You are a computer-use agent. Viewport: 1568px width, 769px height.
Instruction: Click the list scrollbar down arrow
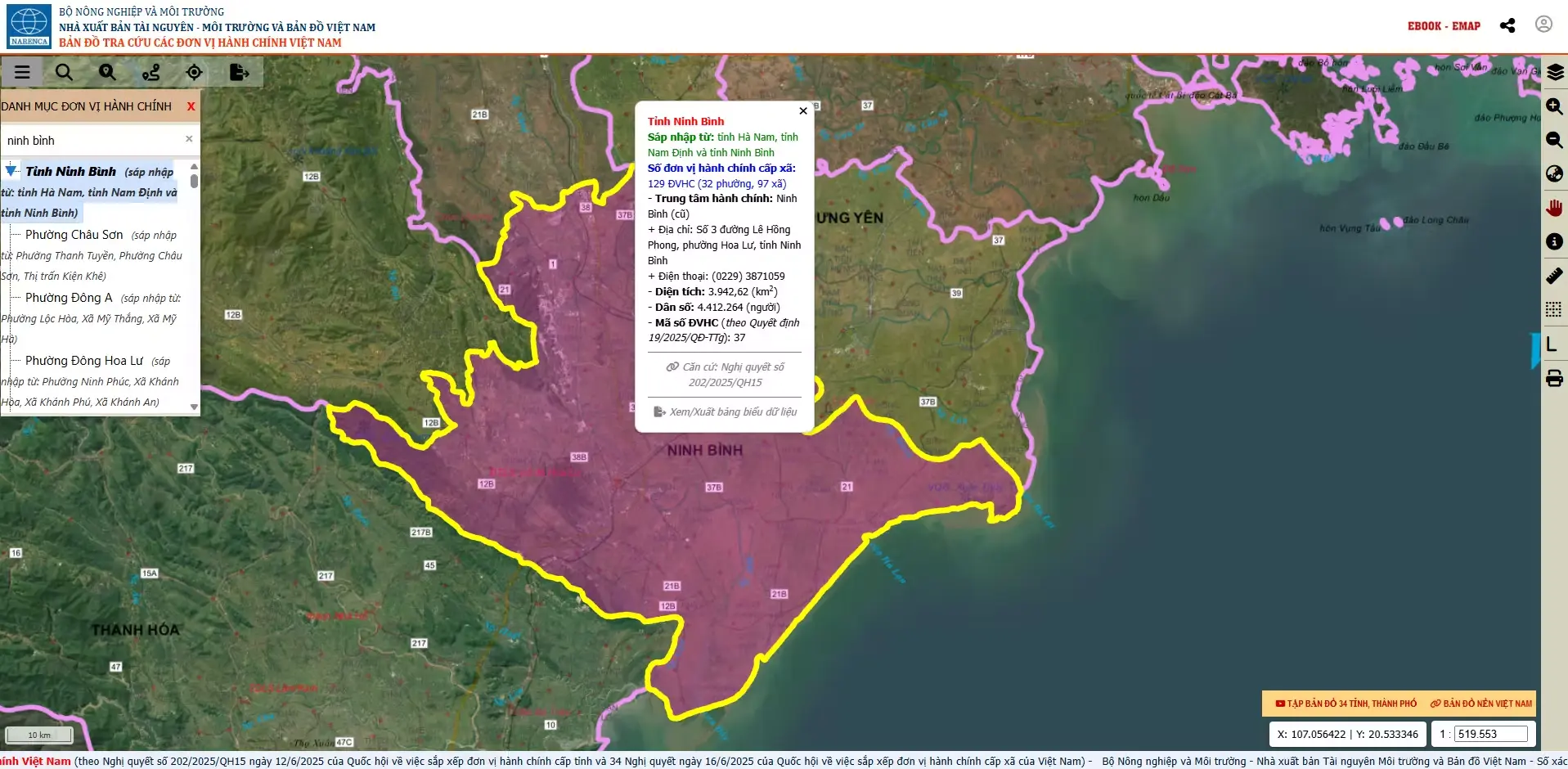click(194, 407)
